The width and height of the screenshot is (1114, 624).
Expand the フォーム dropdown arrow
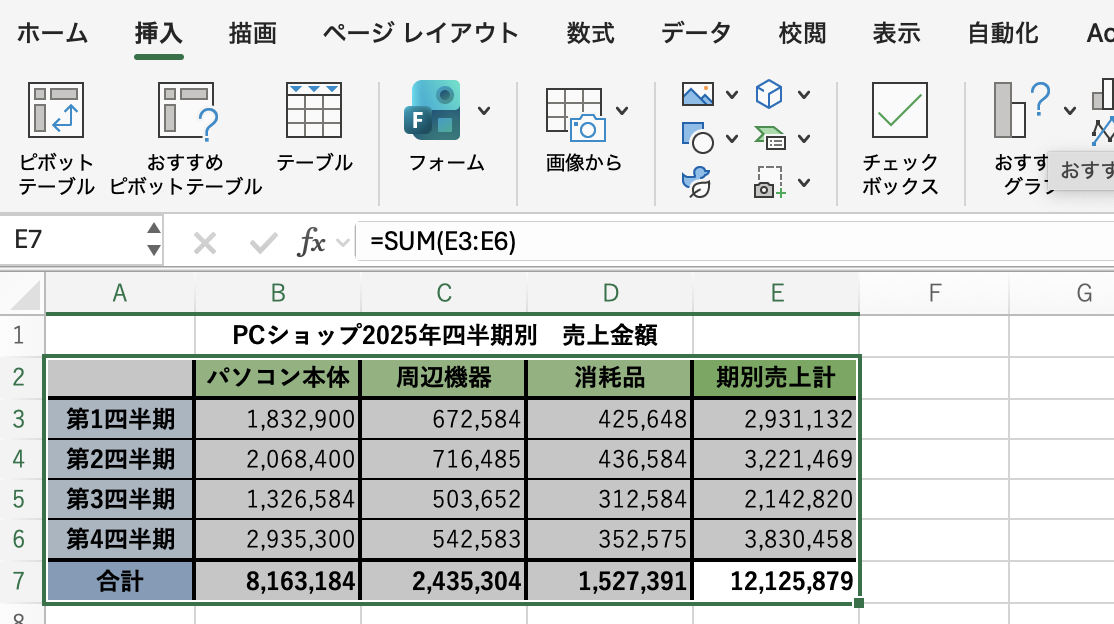[484, 110]
